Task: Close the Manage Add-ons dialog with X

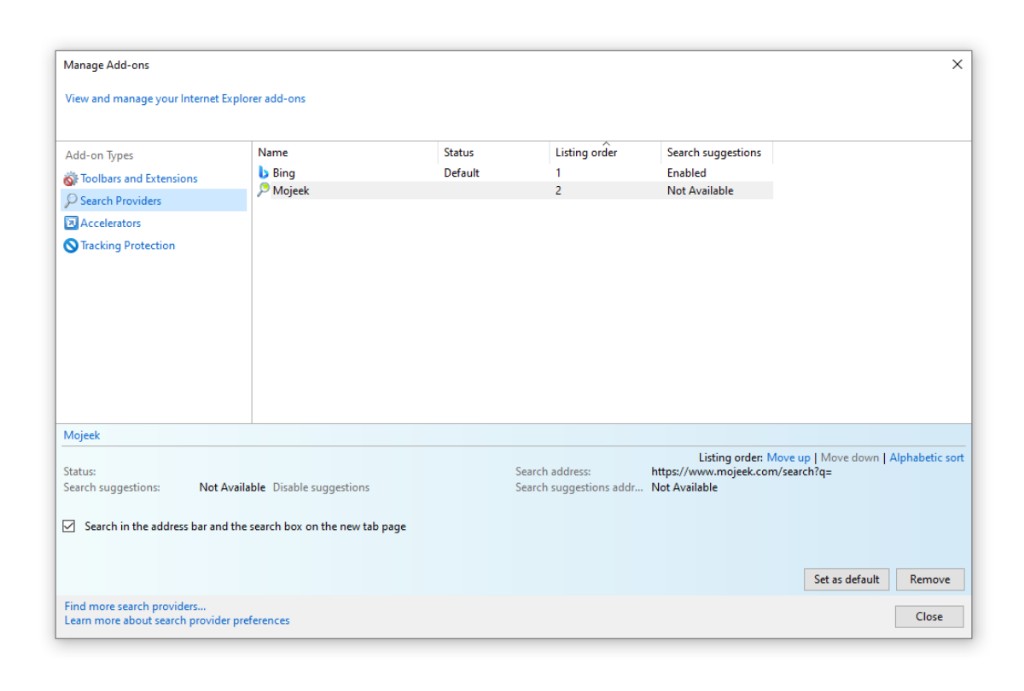Action: click(x=957, y=64)
